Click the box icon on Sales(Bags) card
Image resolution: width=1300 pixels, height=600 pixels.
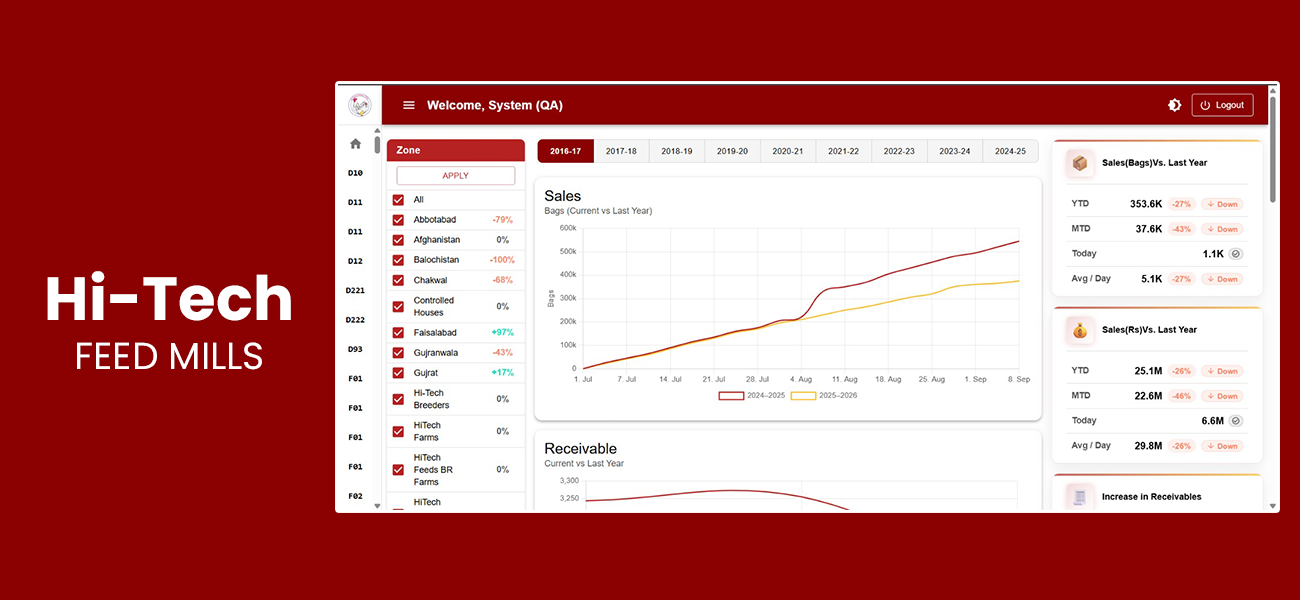(x=1079, y=163)
